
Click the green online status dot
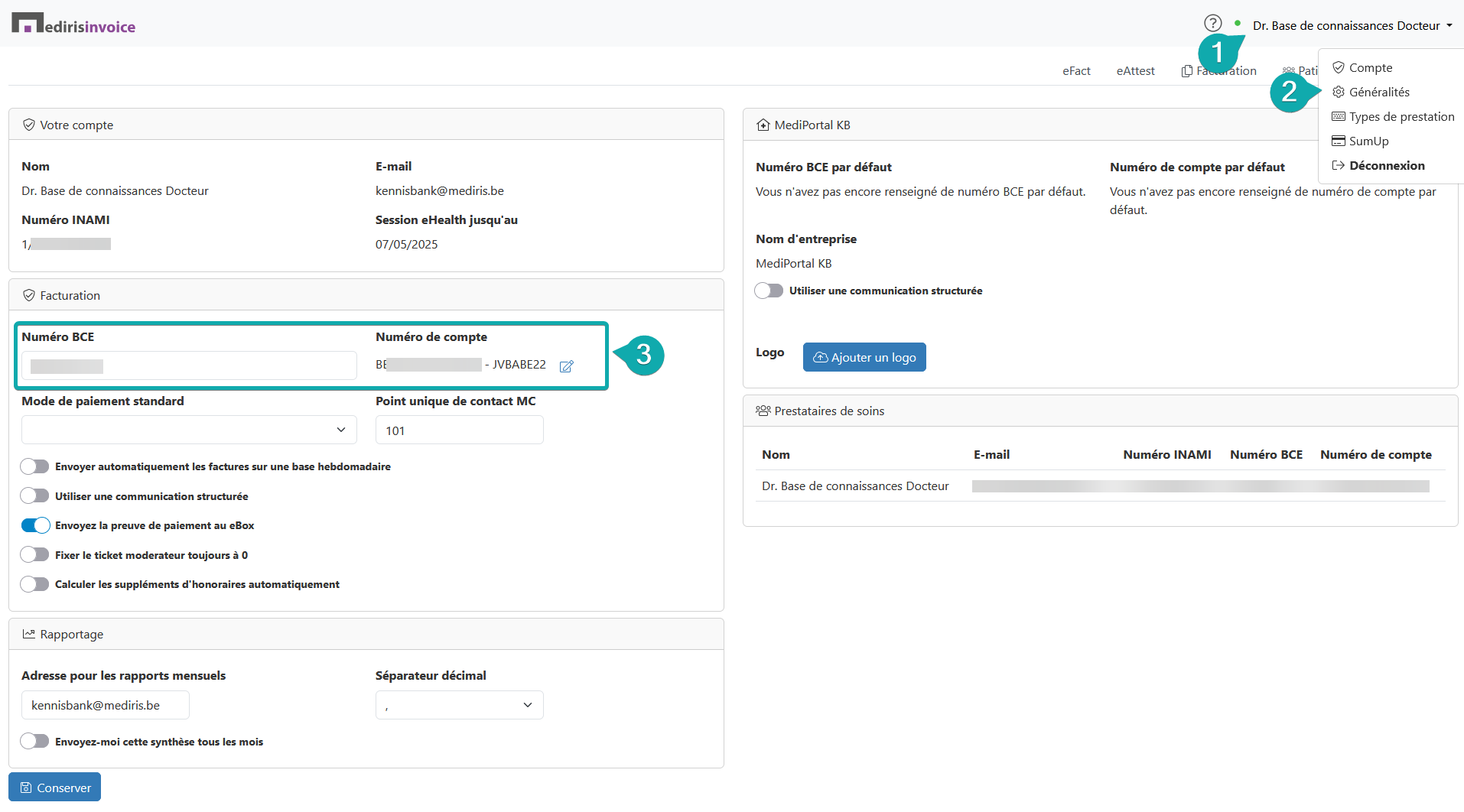1238,23
